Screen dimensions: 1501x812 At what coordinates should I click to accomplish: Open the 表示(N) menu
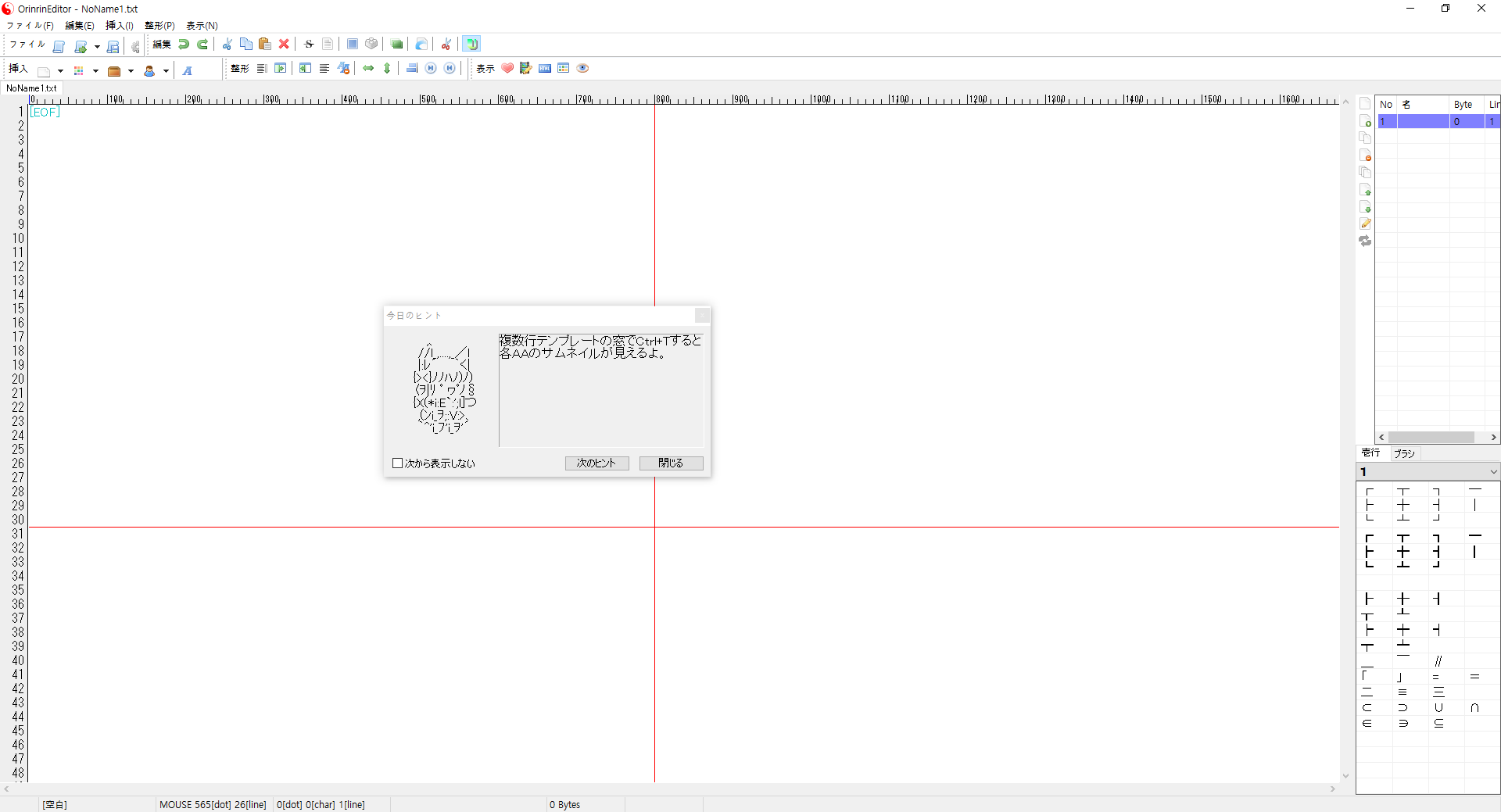202,26
